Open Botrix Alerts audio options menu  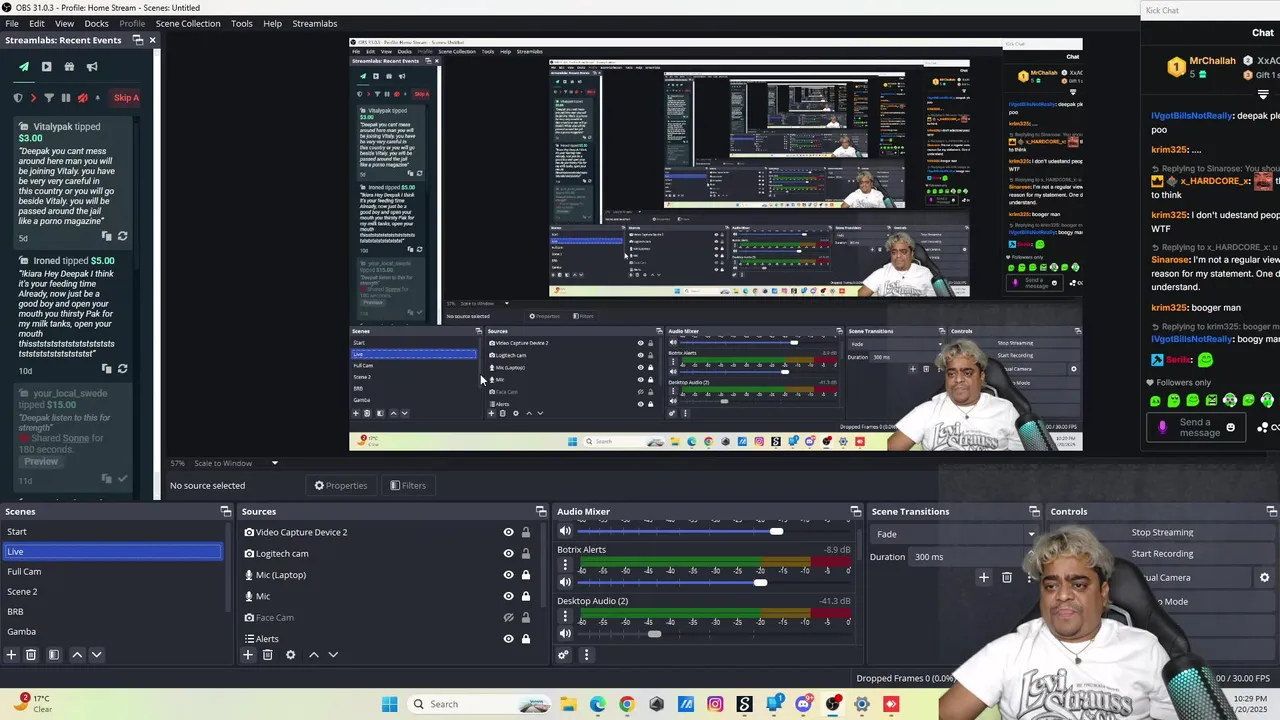point(565,565)
